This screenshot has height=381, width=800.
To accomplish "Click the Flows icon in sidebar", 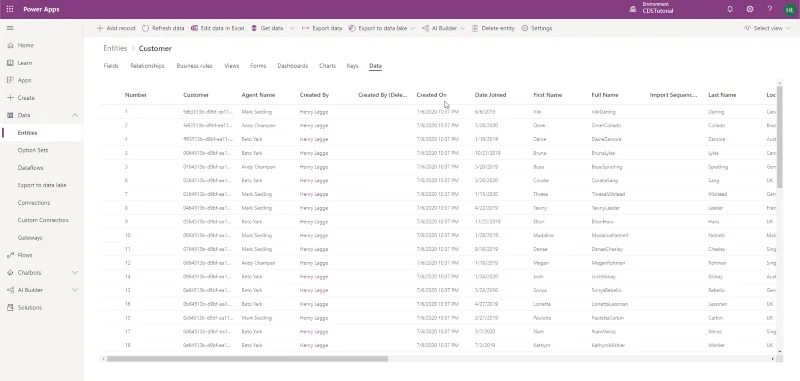I will 10,255.
